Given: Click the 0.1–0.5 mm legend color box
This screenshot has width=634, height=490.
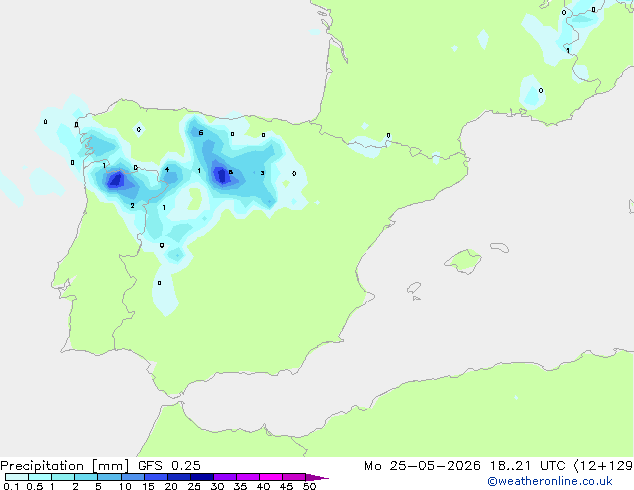Looking at the screenshot, I should [x=17, y=477].
